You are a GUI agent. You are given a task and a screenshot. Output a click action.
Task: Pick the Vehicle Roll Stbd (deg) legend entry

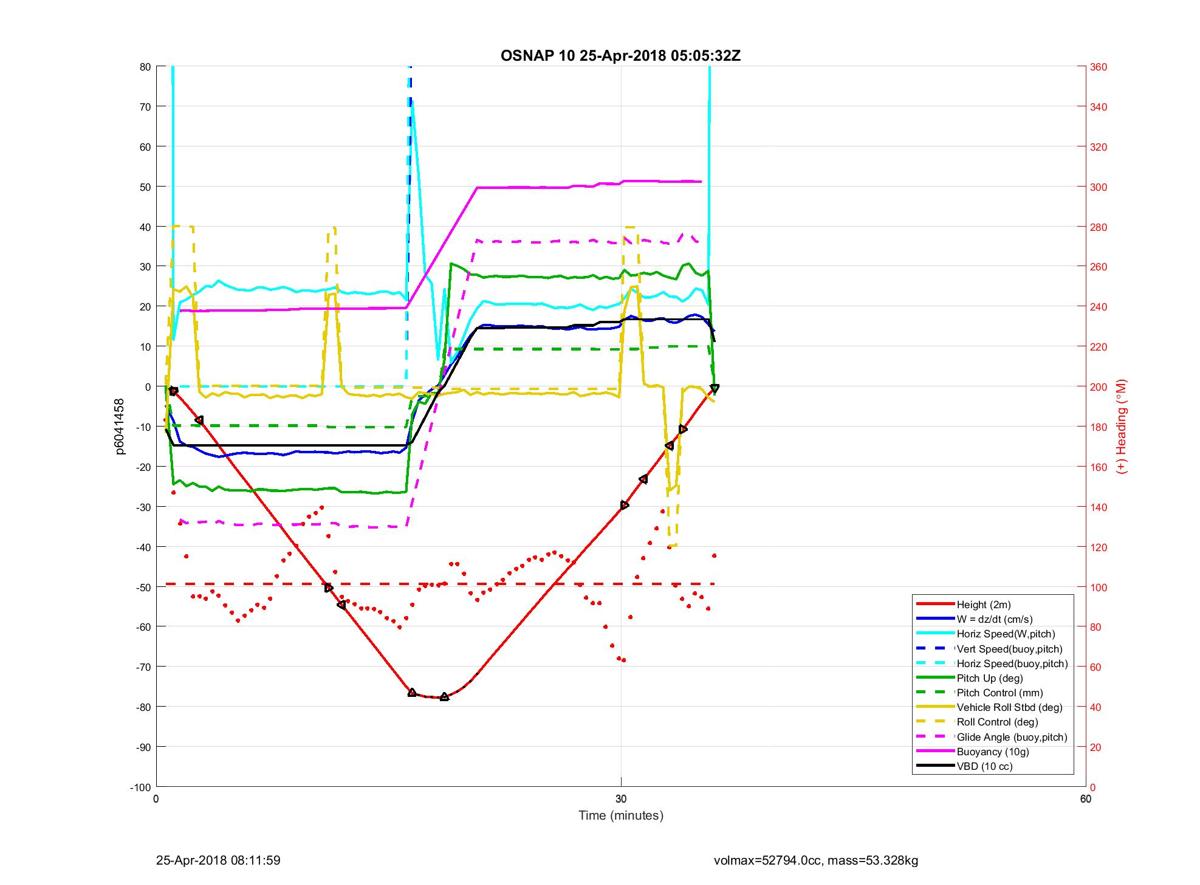(991, 708)
